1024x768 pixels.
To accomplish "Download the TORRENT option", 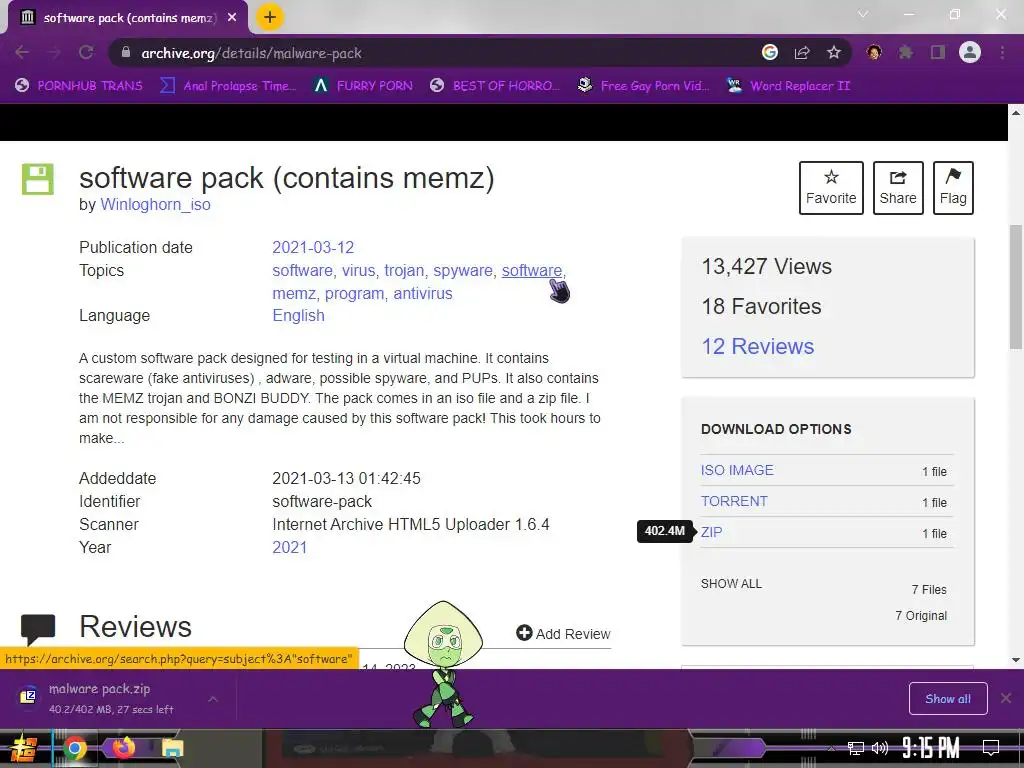I will coord(734,501).
